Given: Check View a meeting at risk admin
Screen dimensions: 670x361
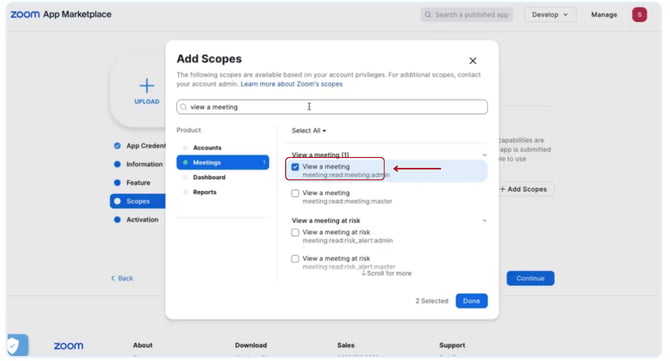Looking at the screenshot, I should tap(295, 232).
